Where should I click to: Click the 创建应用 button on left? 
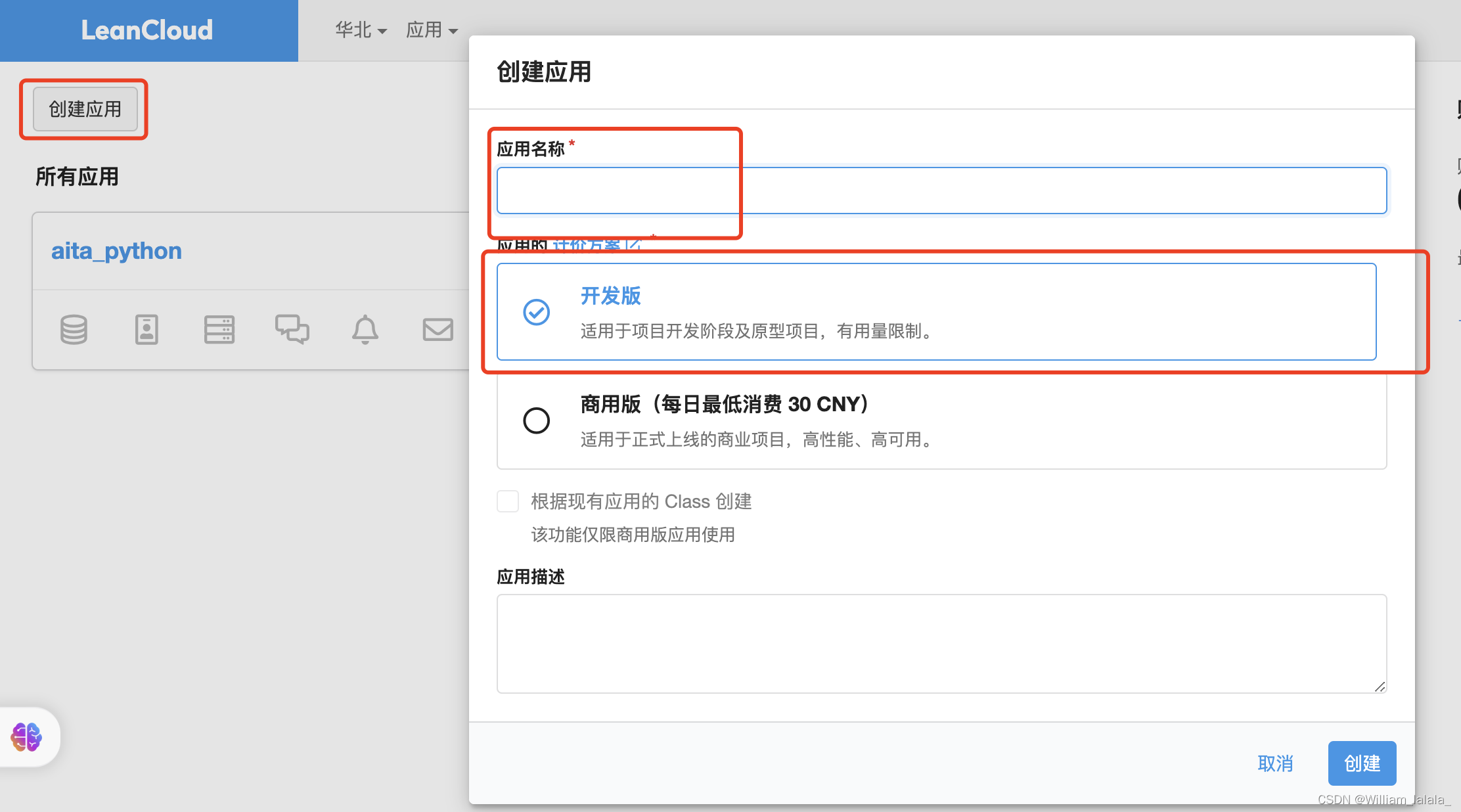coord(85,109)
